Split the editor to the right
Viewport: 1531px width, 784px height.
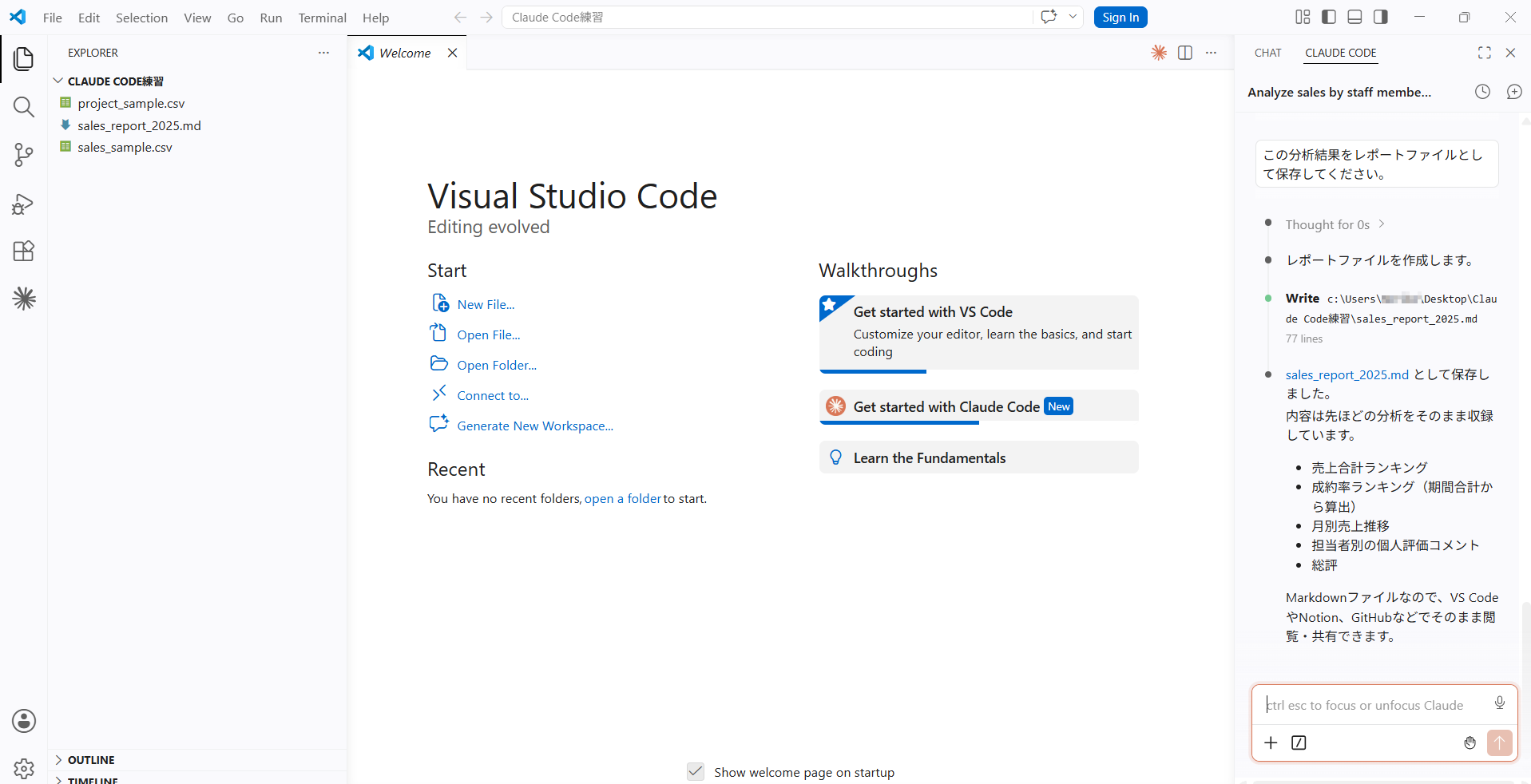(1185, 53)
